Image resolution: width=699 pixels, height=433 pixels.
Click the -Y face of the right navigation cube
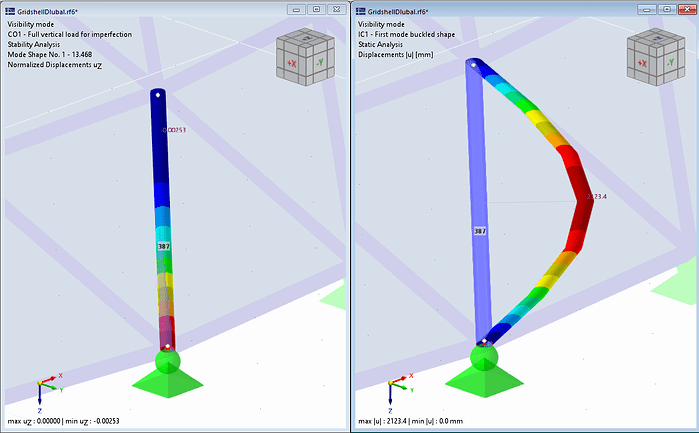pyautogui.click(x=669, y=62)
